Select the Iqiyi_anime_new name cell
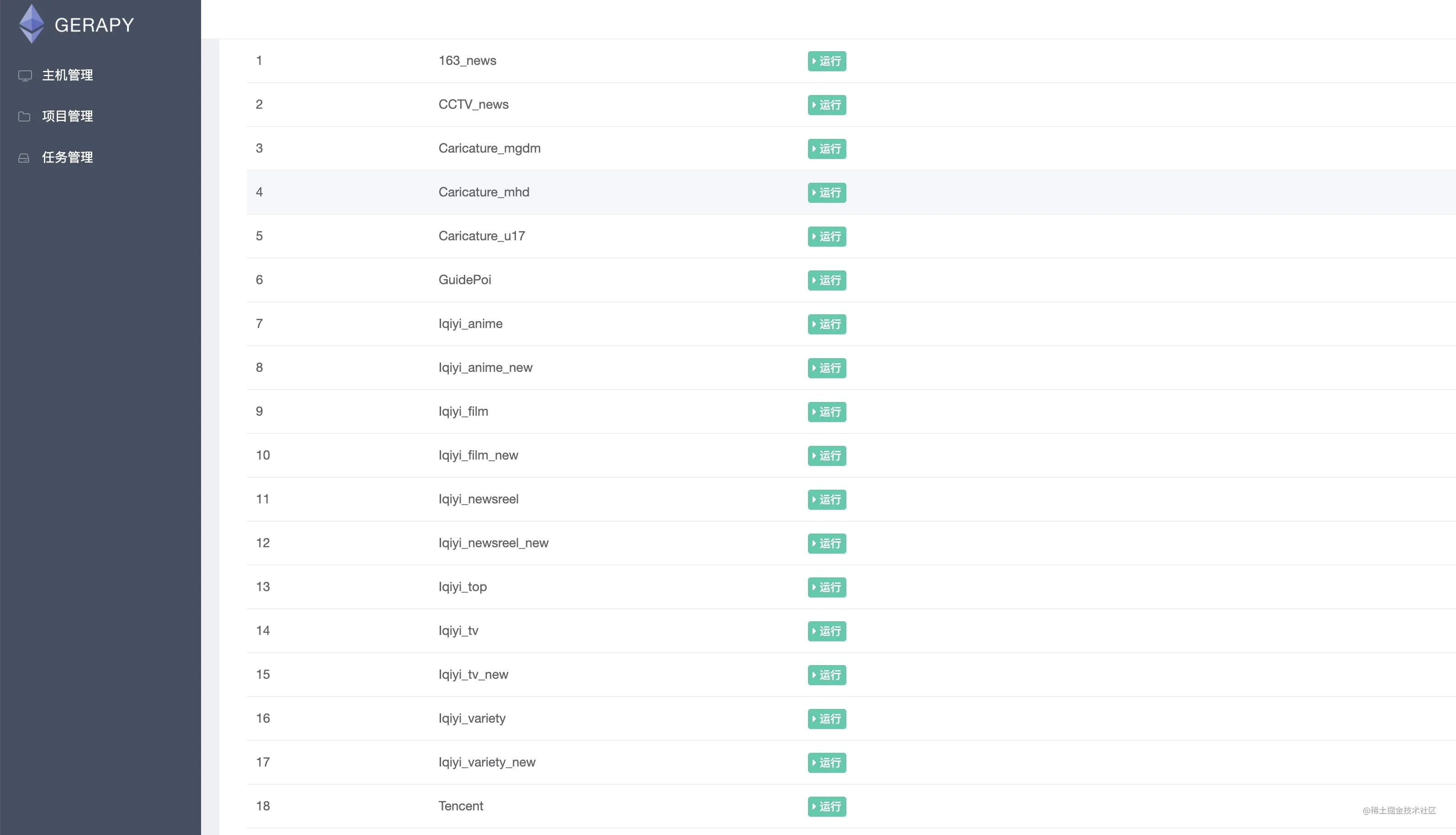1456x835 pixels. [485, 368]
